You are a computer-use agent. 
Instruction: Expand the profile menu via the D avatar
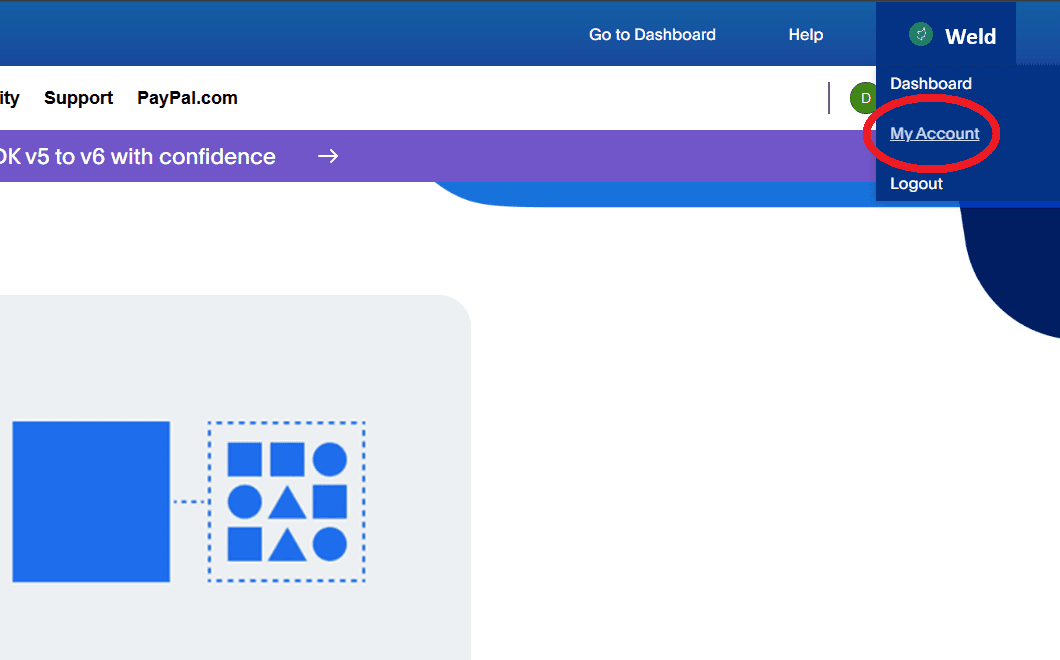click(863, 98)
